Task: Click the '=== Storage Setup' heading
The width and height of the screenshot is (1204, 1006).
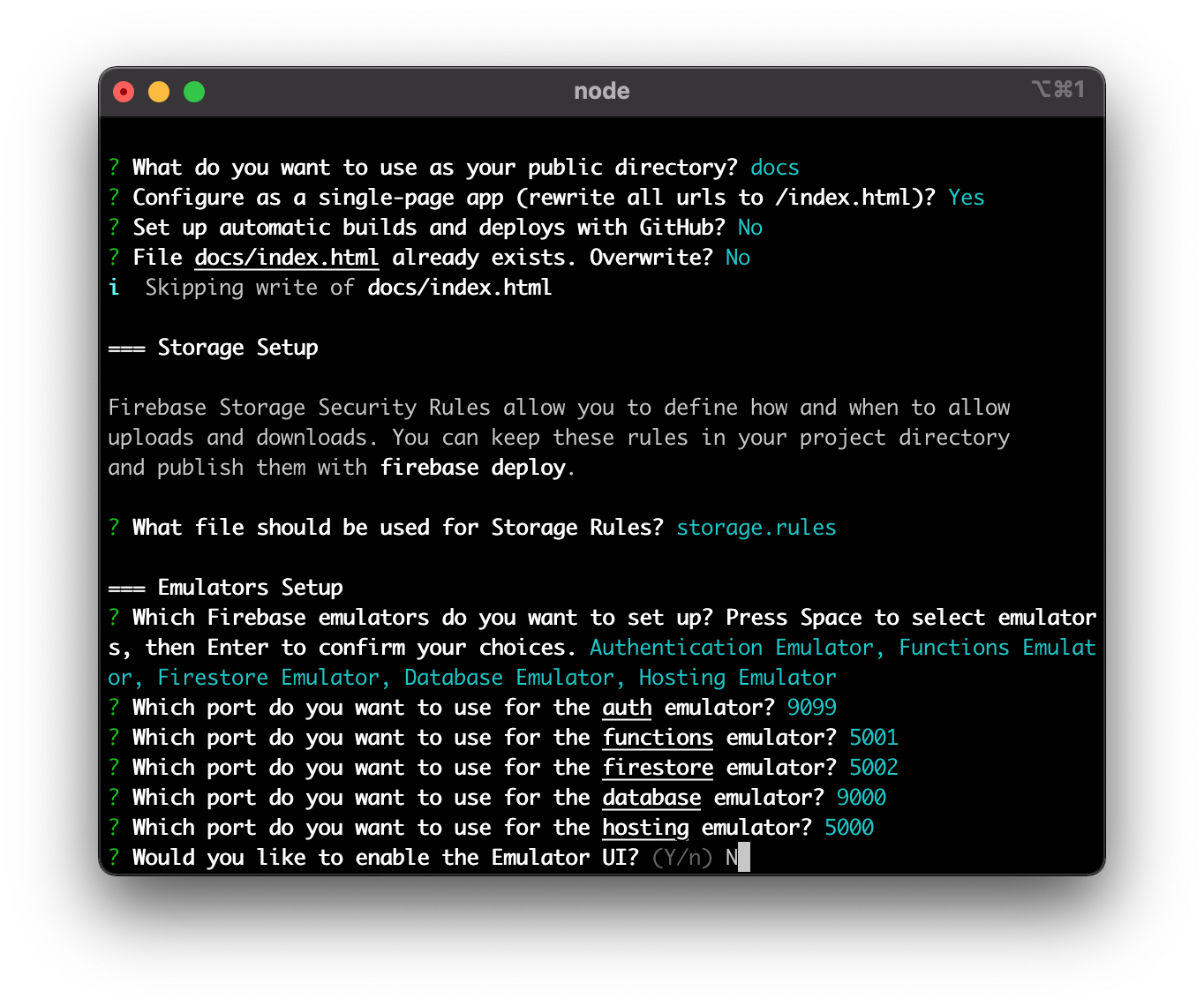Action: coord(214,348)
